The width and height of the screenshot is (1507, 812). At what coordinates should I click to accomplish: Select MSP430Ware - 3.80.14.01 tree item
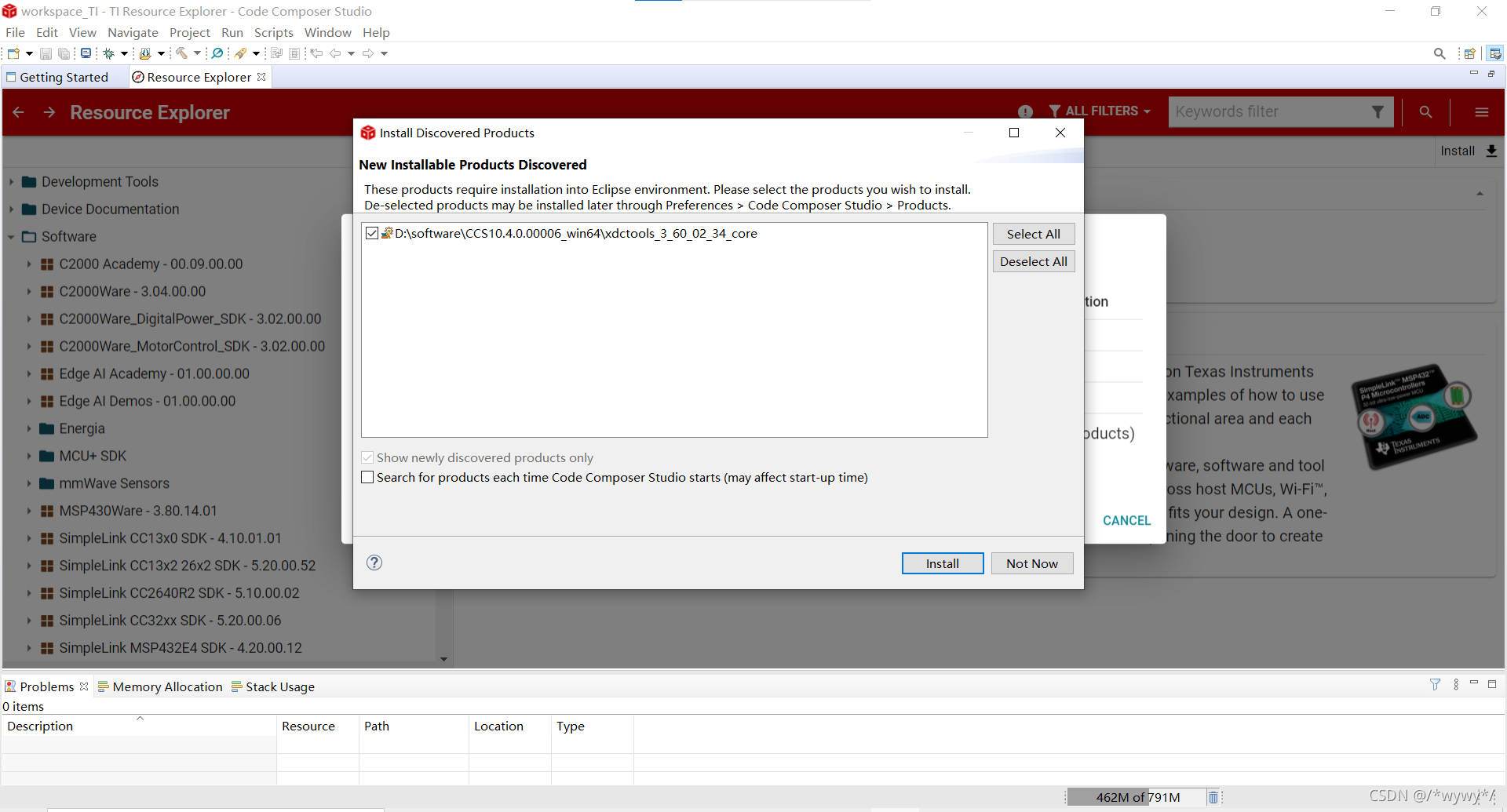point(138,511)
